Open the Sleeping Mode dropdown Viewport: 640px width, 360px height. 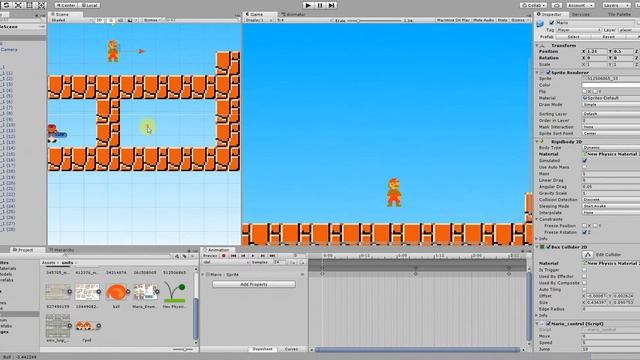click(611, 206)
